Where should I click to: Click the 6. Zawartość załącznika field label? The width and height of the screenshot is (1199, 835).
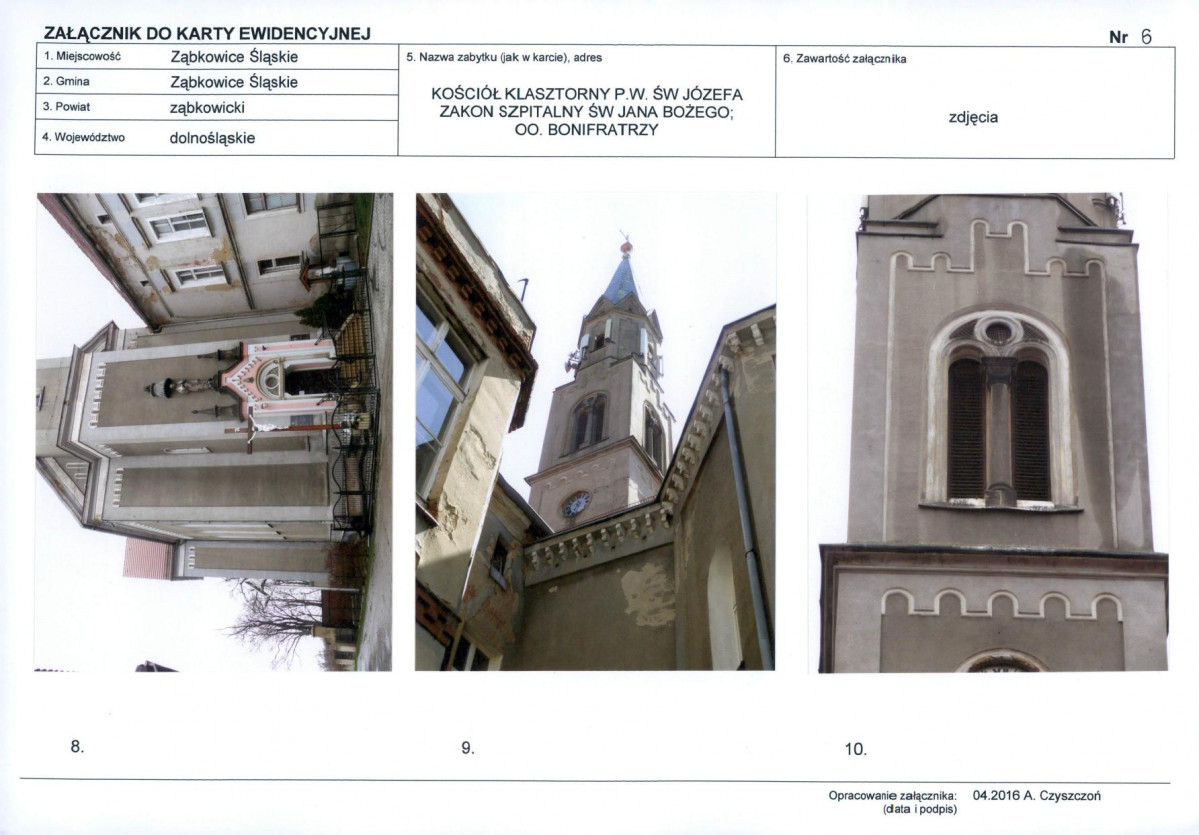point(844,59)
